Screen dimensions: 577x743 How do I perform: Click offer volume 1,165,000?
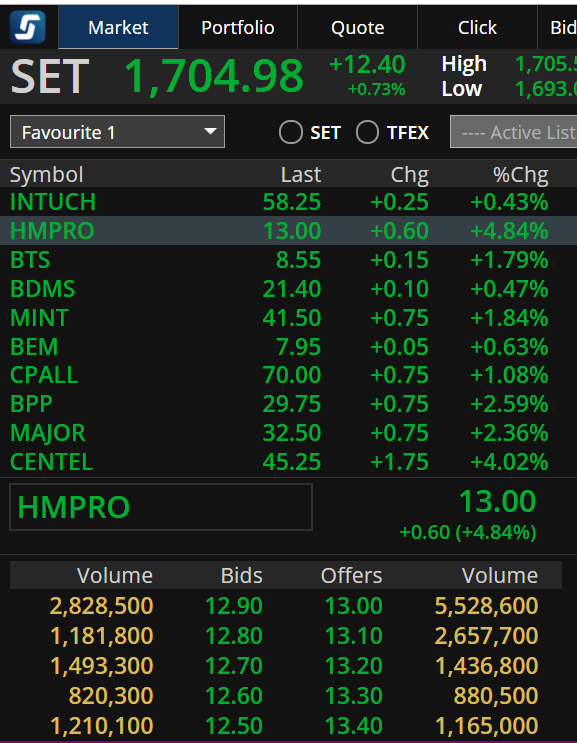[487, 725]
